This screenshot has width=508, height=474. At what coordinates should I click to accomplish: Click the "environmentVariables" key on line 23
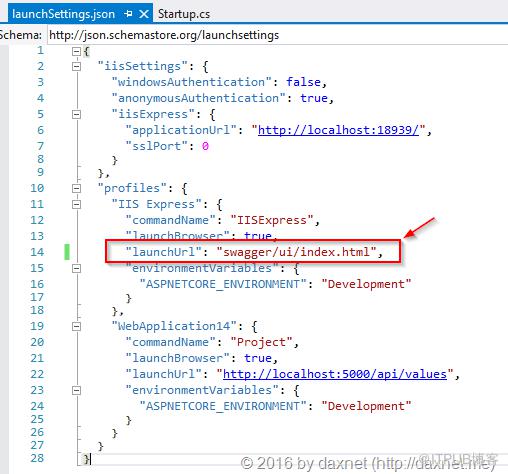pos(202,390)
